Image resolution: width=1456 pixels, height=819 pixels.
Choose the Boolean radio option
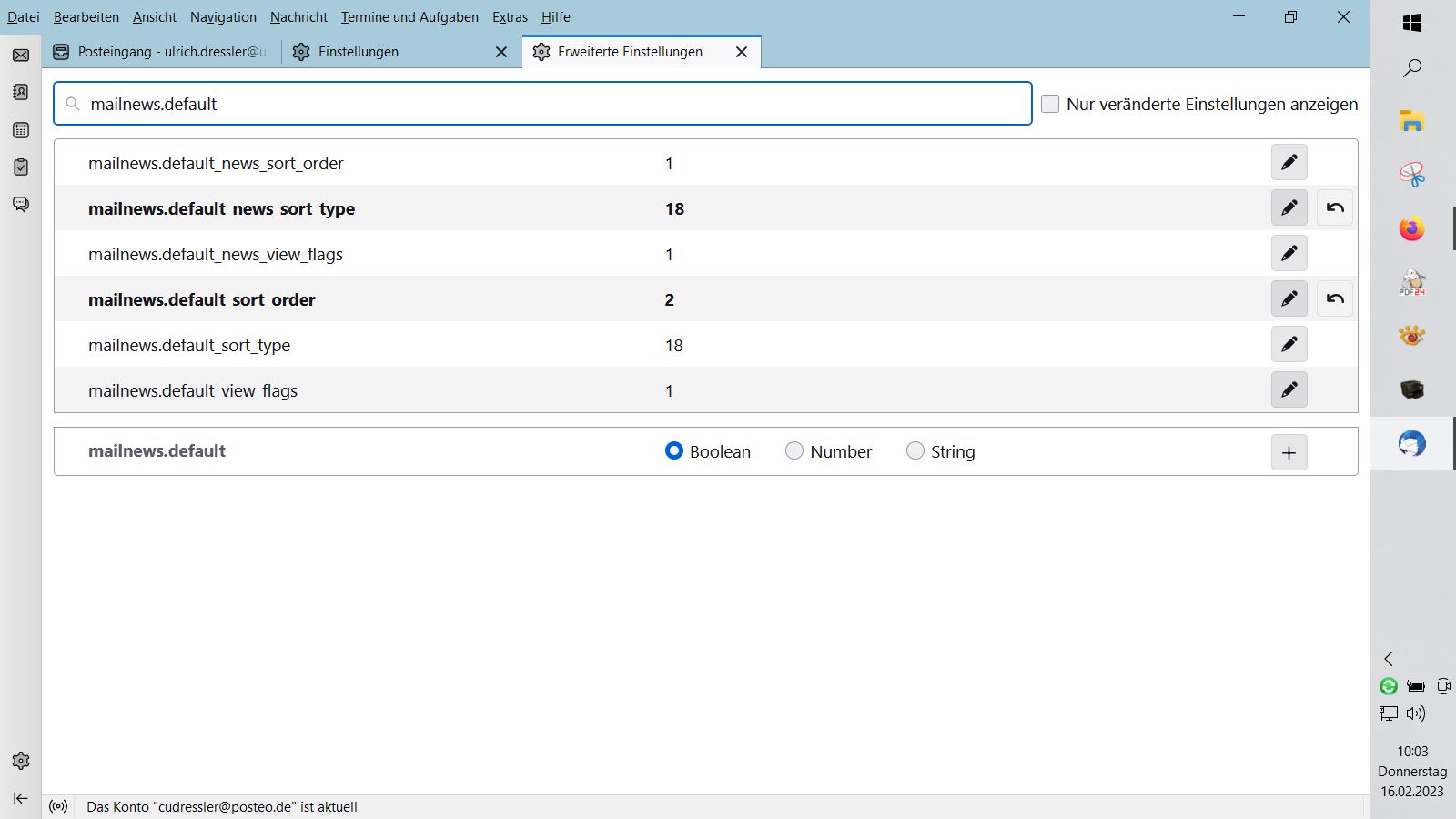coord(674,451)
